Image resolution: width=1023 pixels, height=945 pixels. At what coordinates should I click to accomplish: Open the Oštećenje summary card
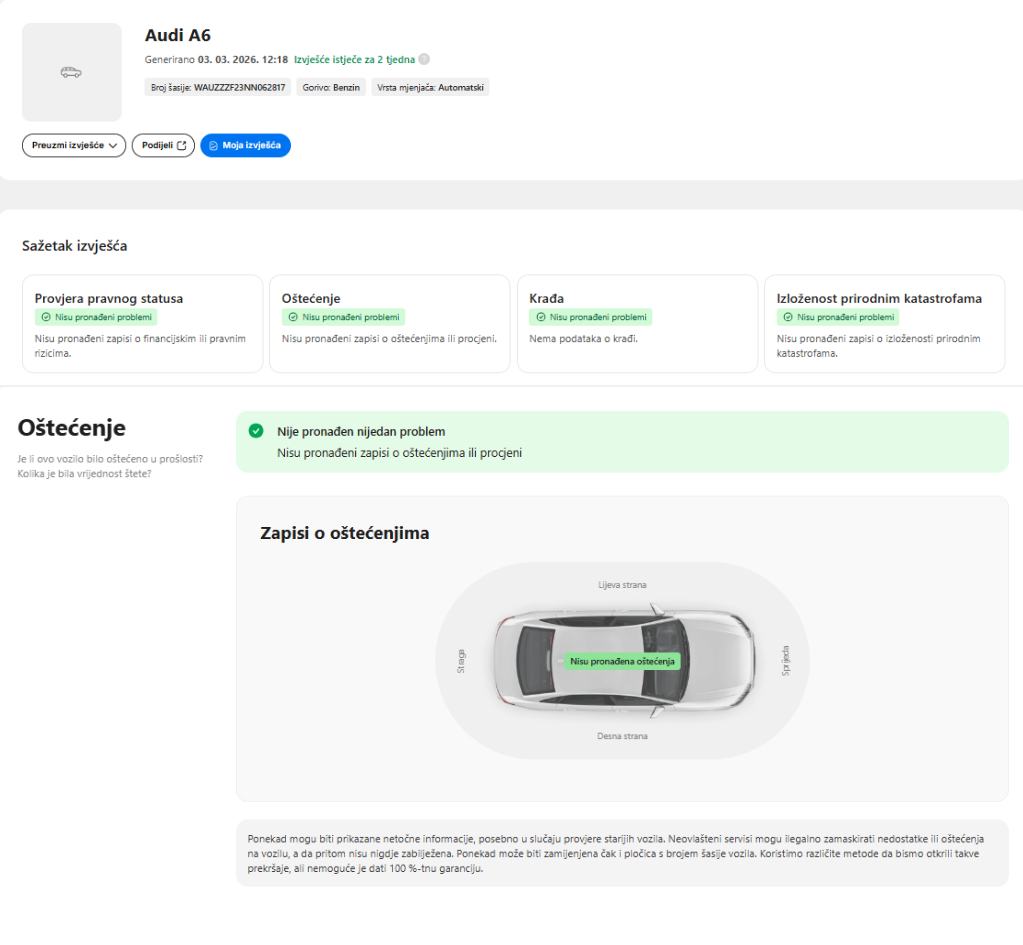389,323
